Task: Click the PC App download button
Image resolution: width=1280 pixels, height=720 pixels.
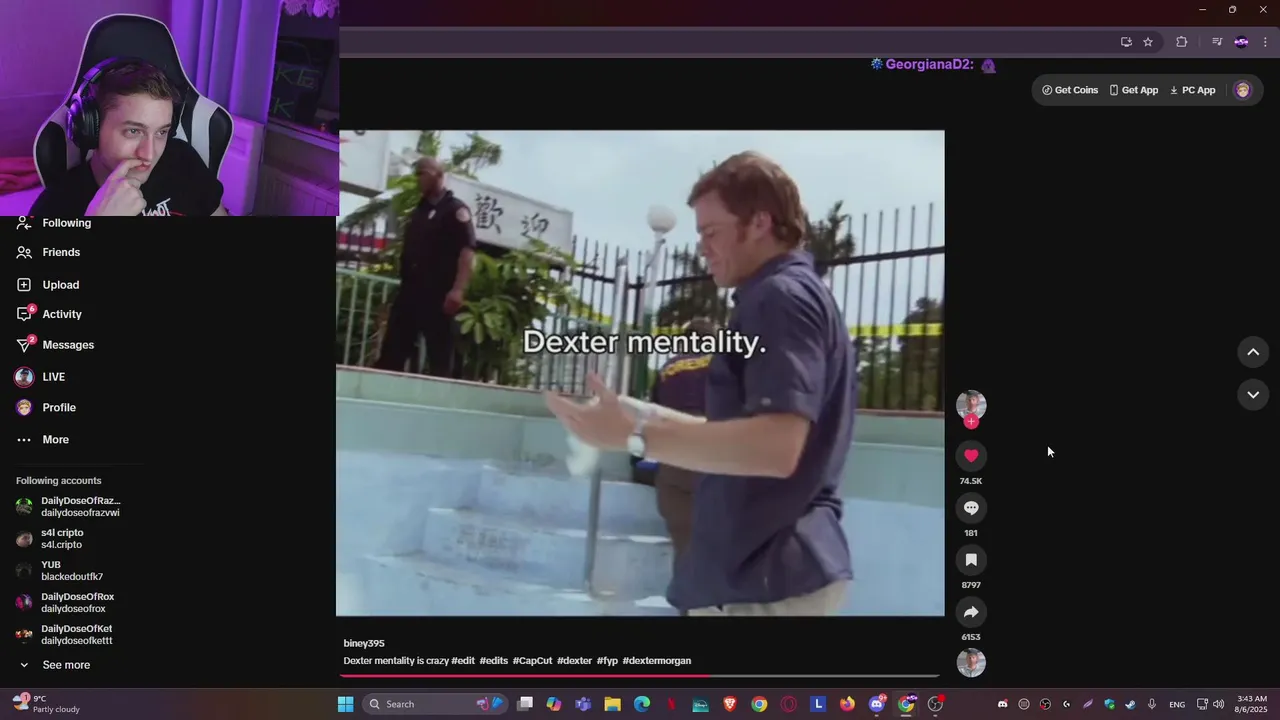Action: (1193, 90)
